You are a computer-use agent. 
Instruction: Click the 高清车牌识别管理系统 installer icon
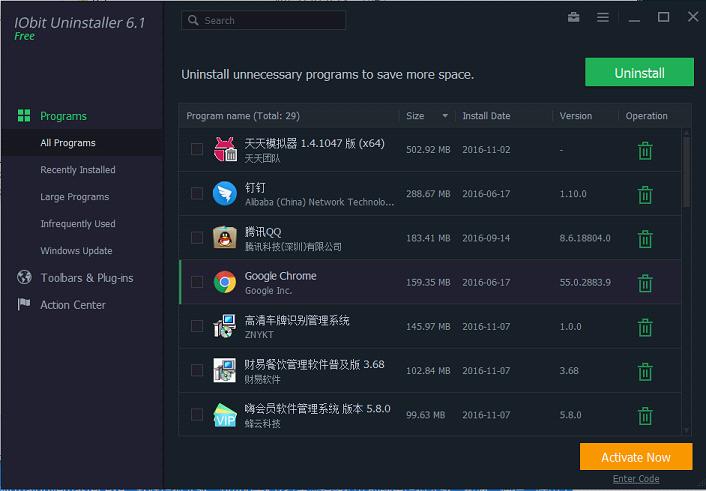click(x=225, y=326)
